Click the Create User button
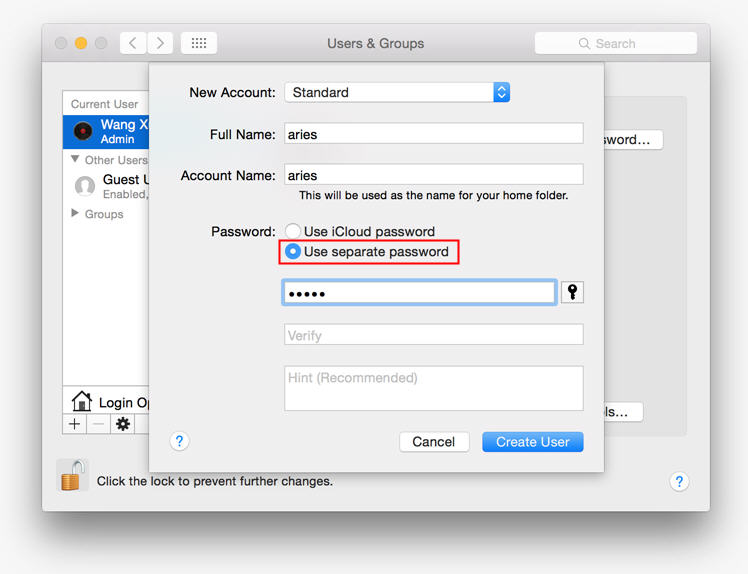 (532, 442)
